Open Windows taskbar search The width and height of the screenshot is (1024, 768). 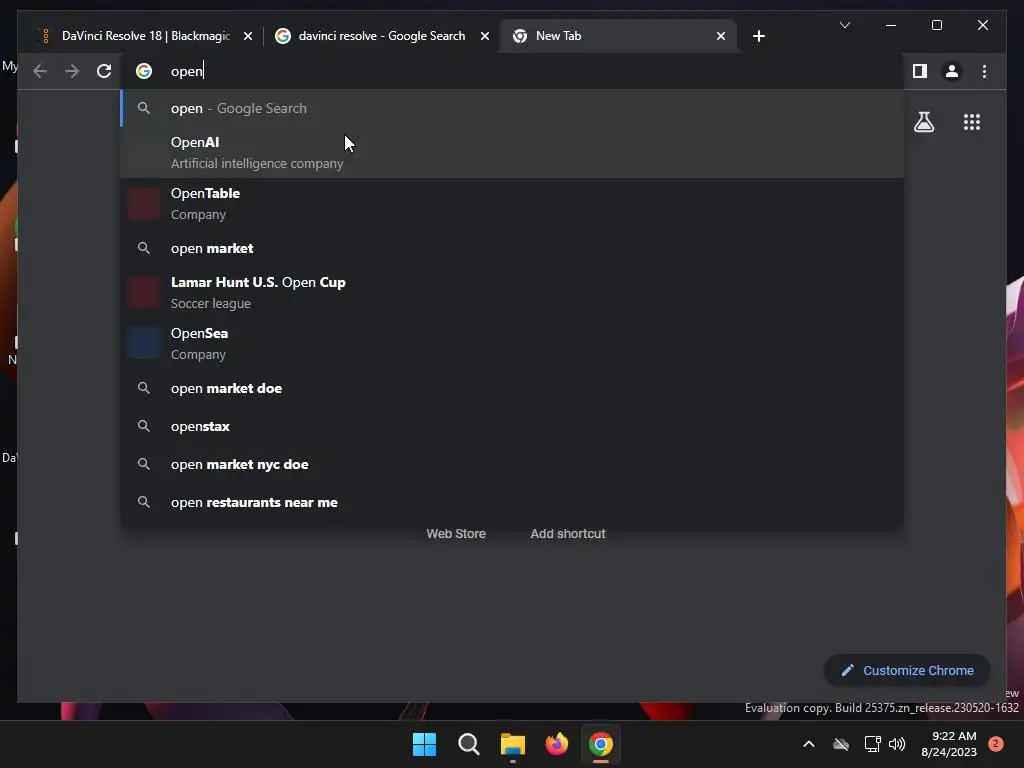[x=468, y=744]
